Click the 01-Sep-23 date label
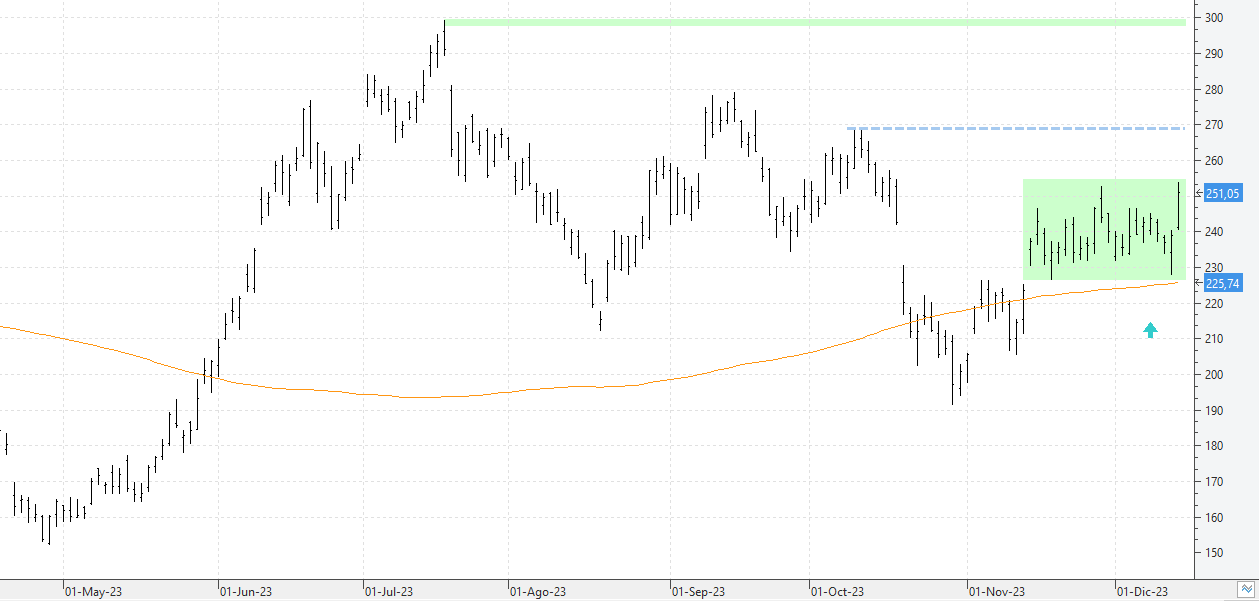The width and height of the screenshot is (1259, 601). (698, 592)
